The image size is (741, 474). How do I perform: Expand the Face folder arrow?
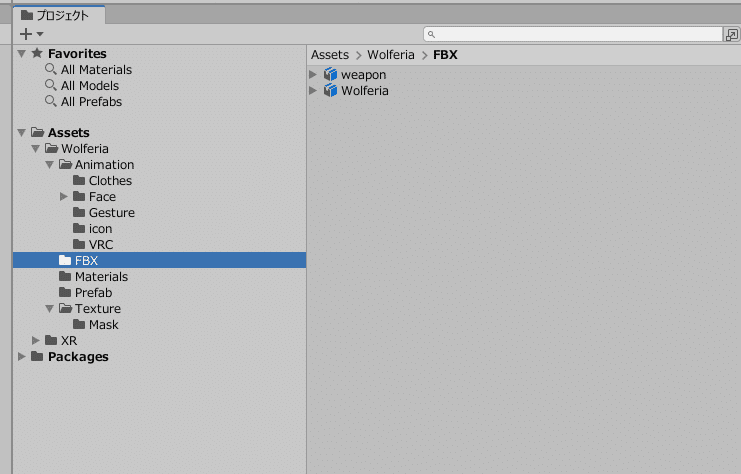coord(64,197)
